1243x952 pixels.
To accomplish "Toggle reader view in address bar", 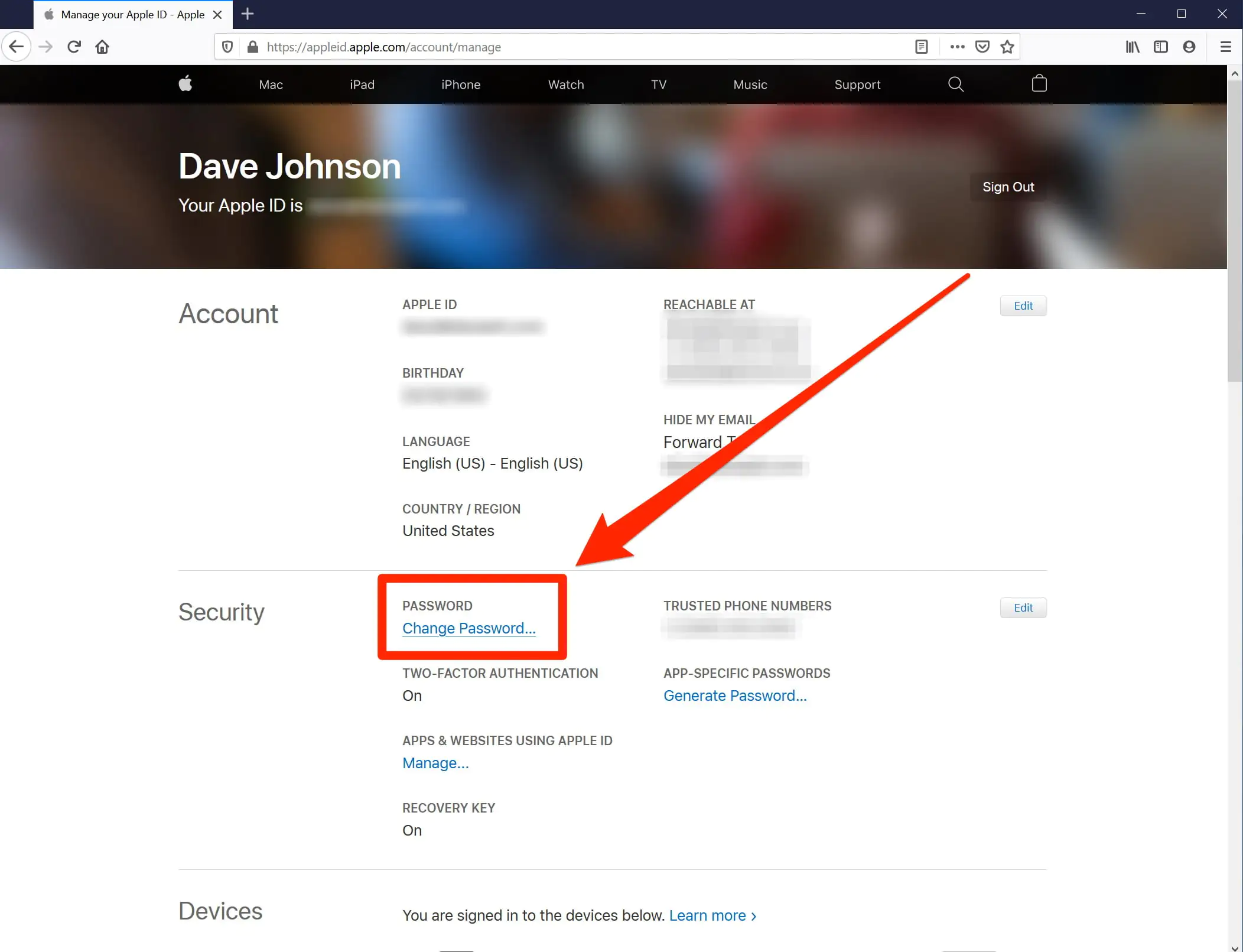I will [921, 47].
